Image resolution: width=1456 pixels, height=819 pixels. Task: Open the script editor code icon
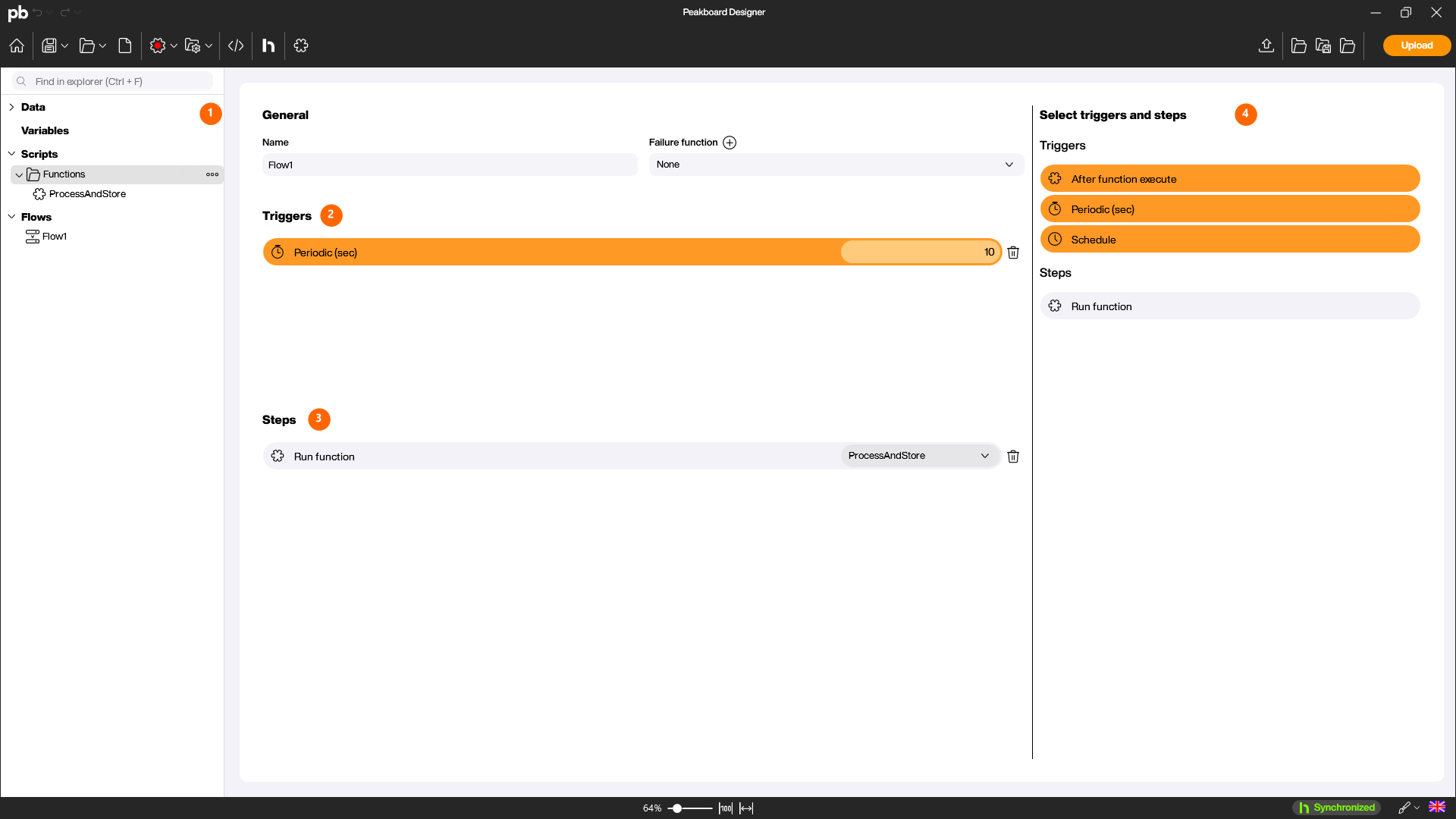[236, 45]
